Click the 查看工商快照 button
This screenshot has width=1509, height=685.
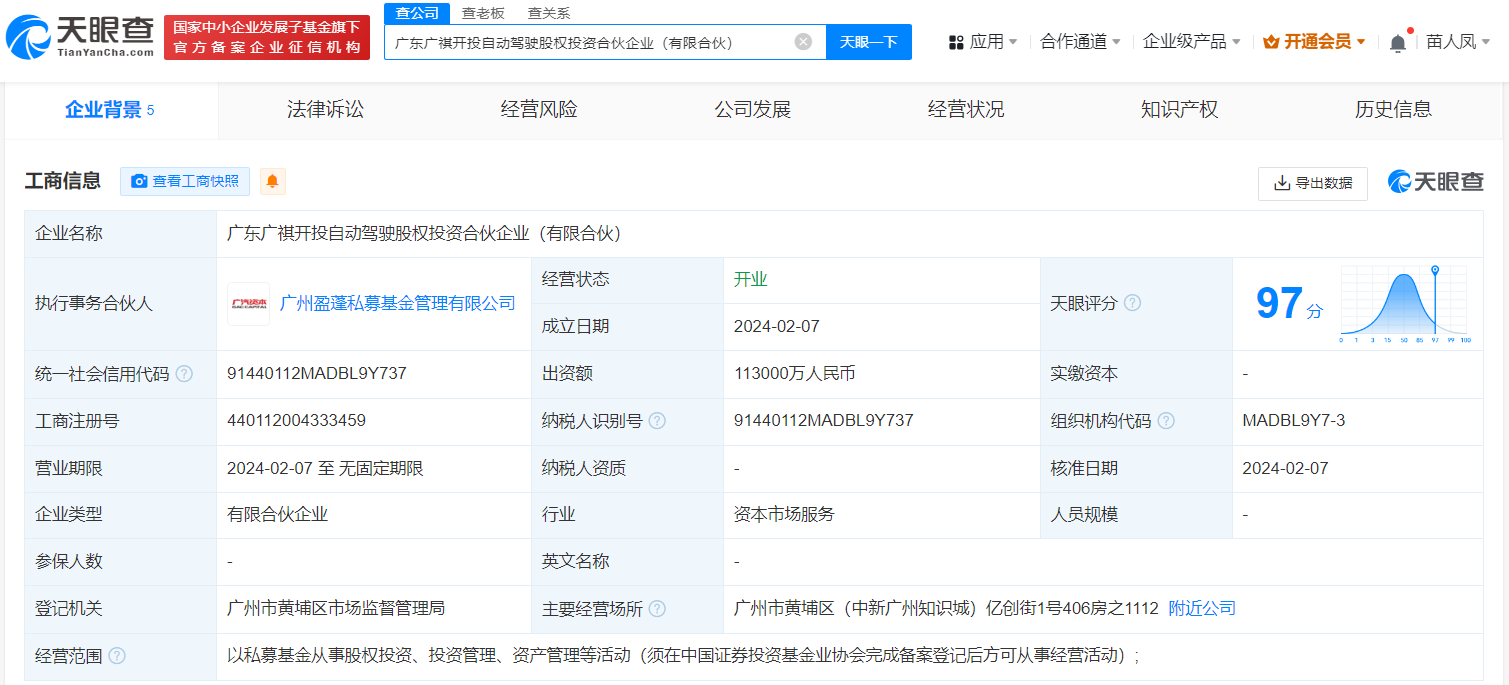pos(185,181)
